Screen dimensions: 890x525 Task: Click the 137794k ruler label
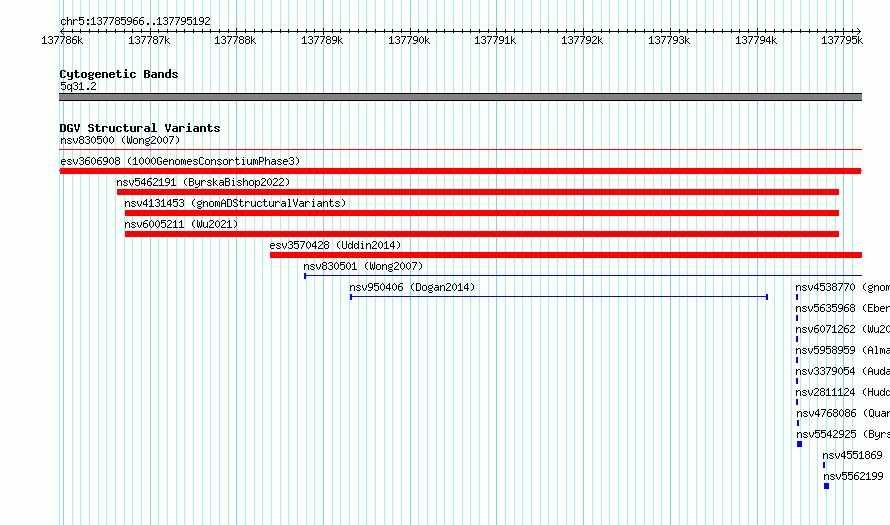(755, 40)
